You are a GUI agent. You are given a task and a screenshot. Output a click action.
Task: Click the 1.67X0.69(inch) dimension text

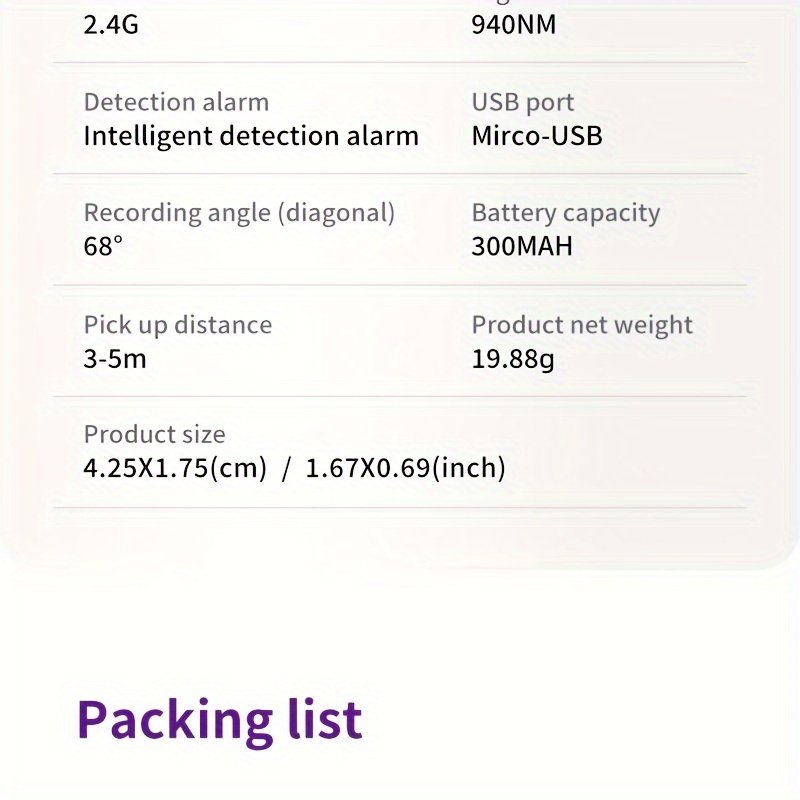(x=405, y=468)
